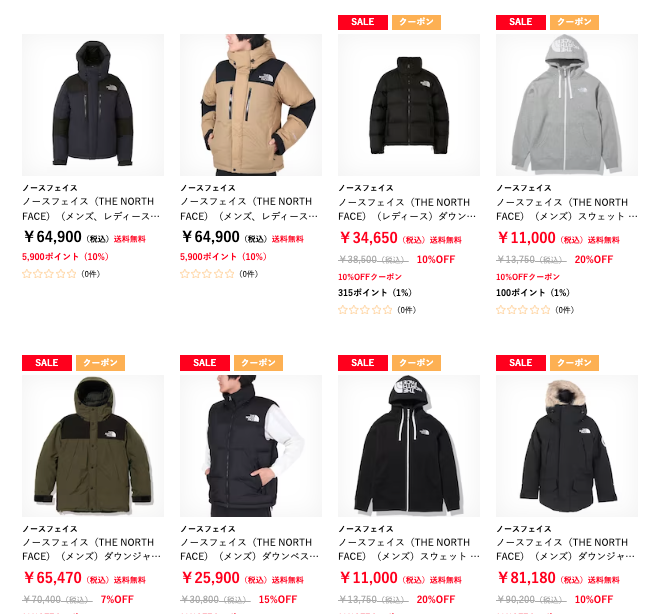View the black zip hoodie product image
The width and height of the screenshot is (671, 614).
pos(409,446)
